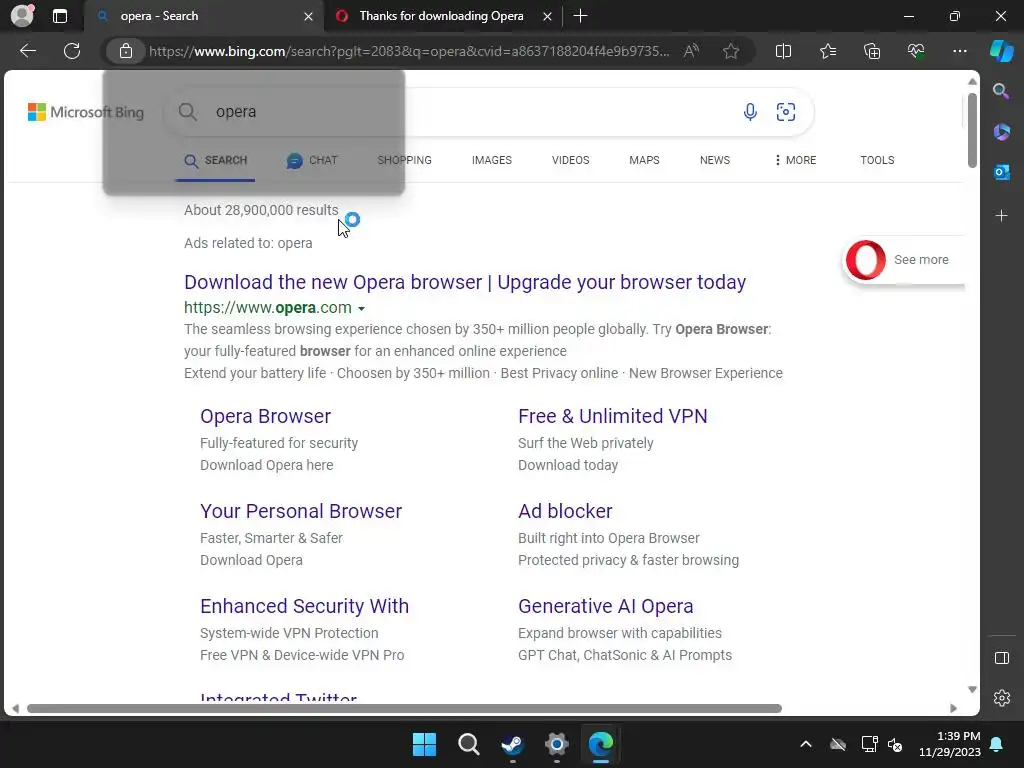Screen dimensions: 1024x768
Task: Click the address bar URL field
Action: pyautogui.click(x=409, y=51)
